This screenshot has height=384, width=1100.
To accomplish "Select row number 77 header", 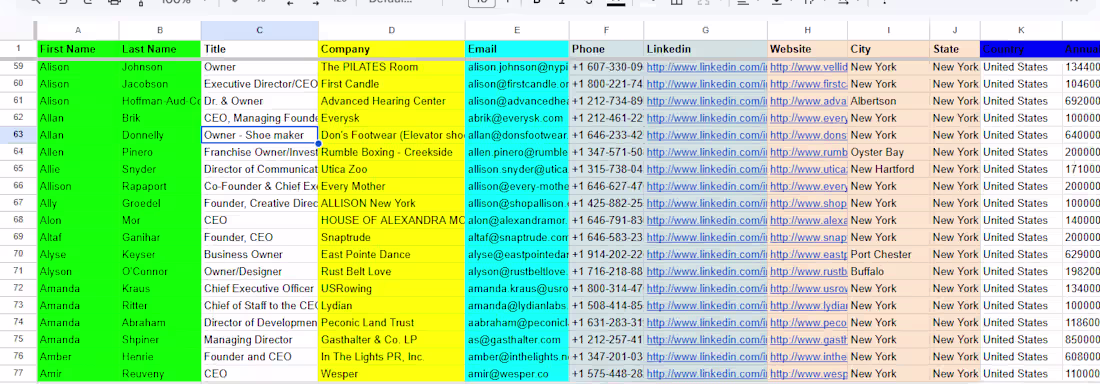I will point(18,373).
